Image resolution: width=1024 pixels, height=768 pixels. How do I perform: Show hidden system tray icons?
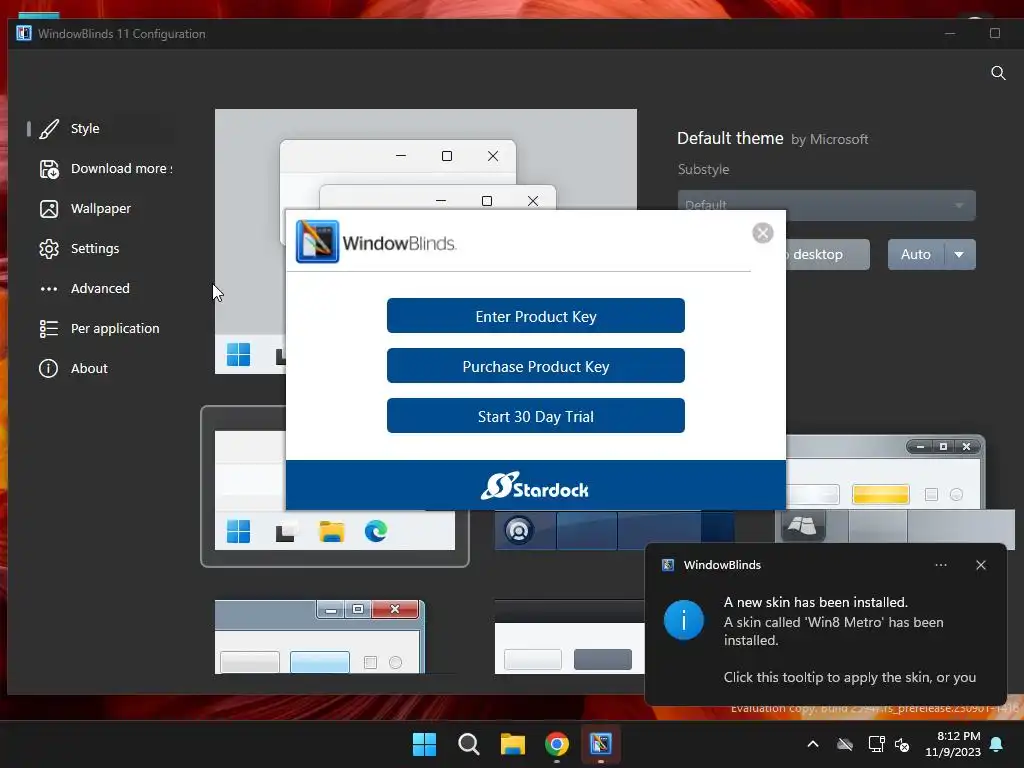[813, 744]
